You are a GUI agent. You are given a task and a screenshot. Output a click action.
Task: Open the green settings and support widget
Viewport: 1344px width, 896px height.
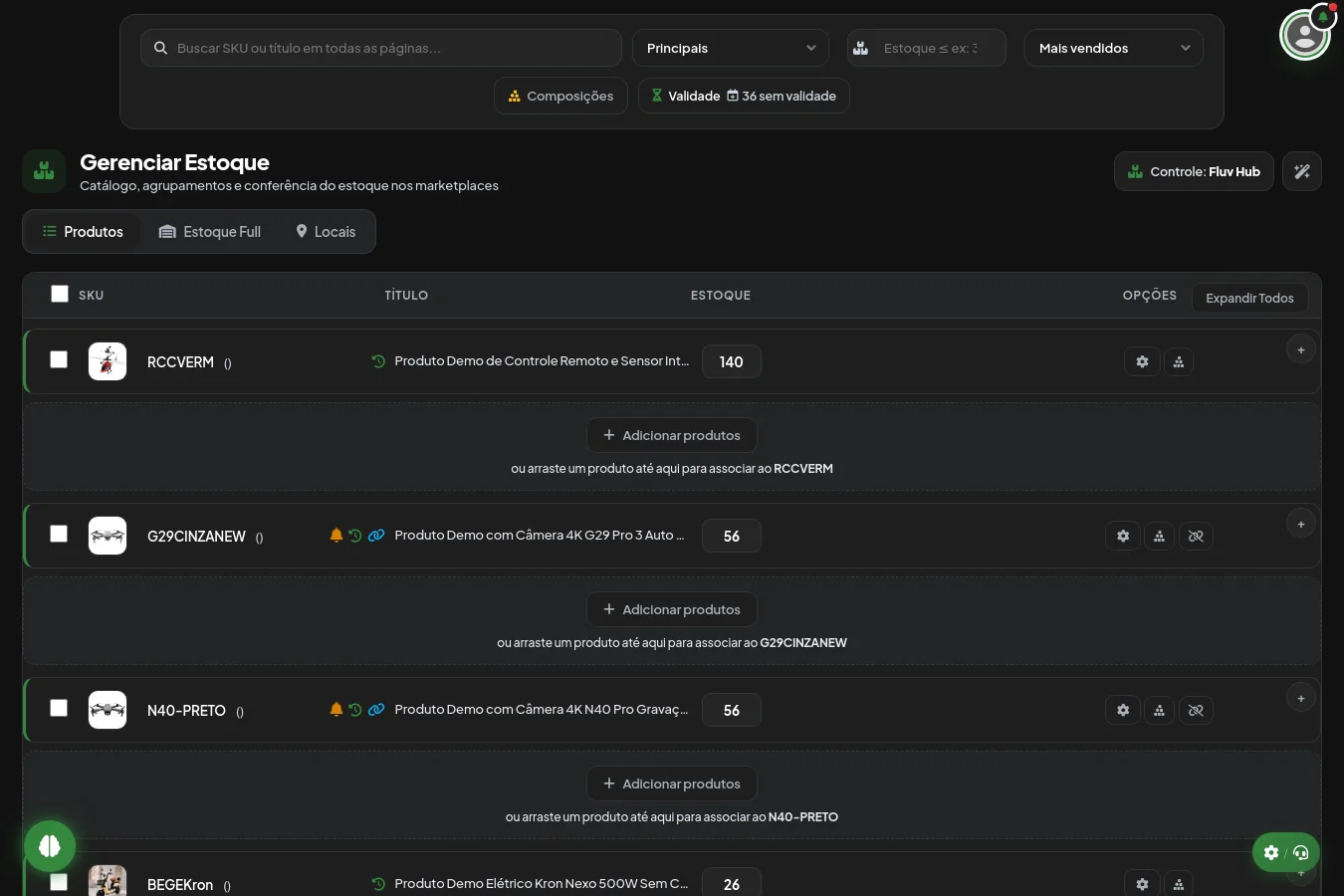click(1286, 852)
